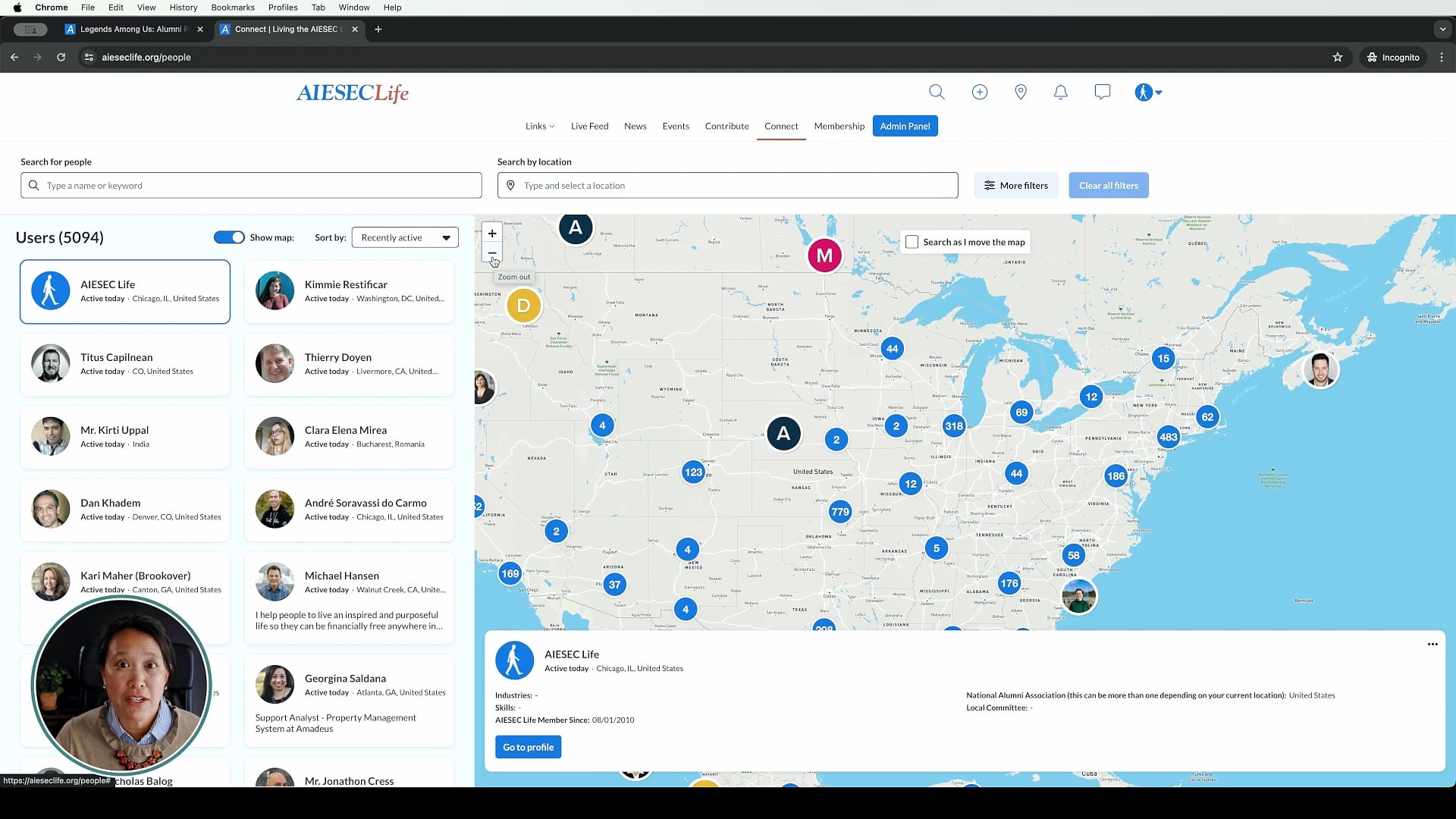This screenshot has width=1456, height=819.
Task: Click the 37 cluster in Arizona
Action: (615, 585)
